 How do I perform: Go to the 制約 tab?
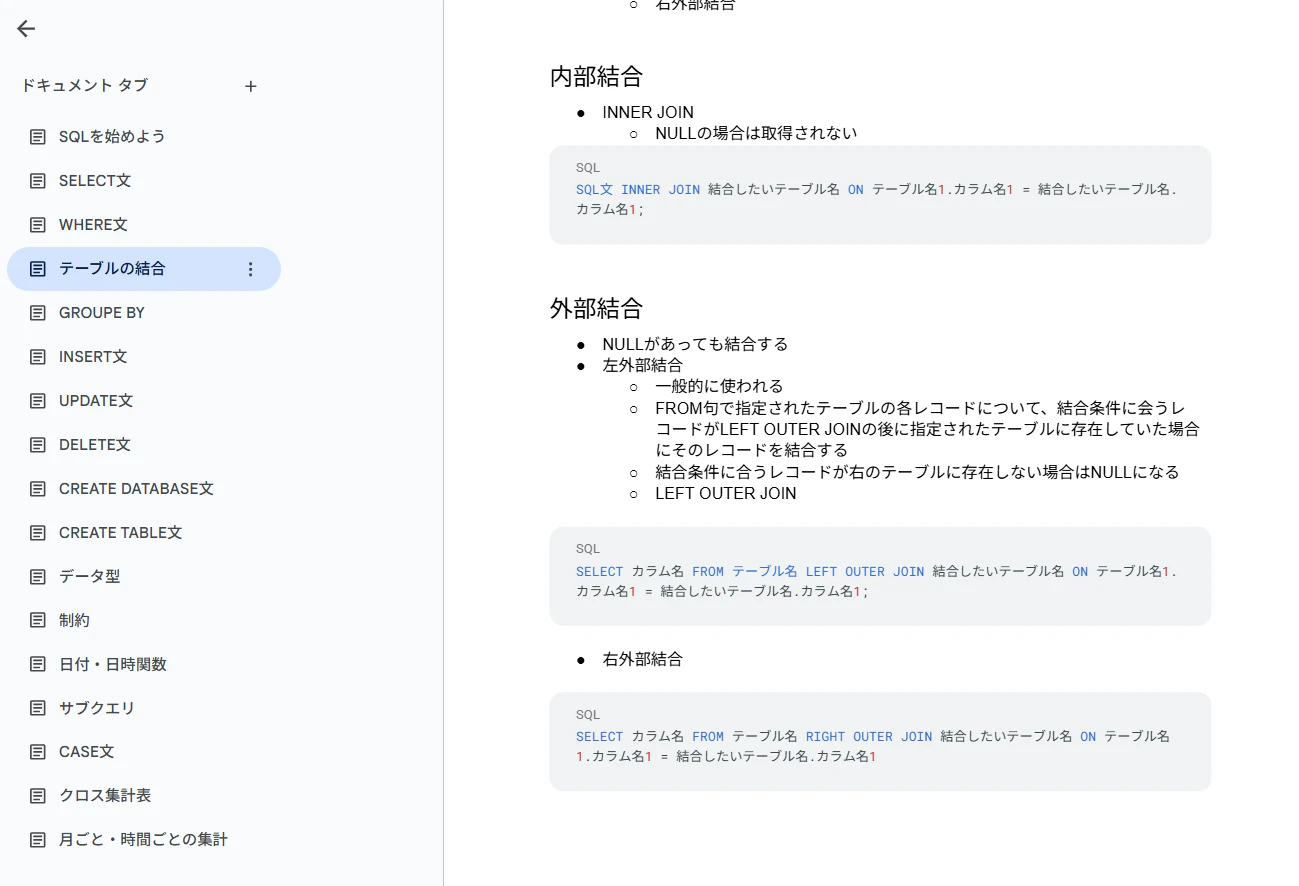[x=144, y=621]
